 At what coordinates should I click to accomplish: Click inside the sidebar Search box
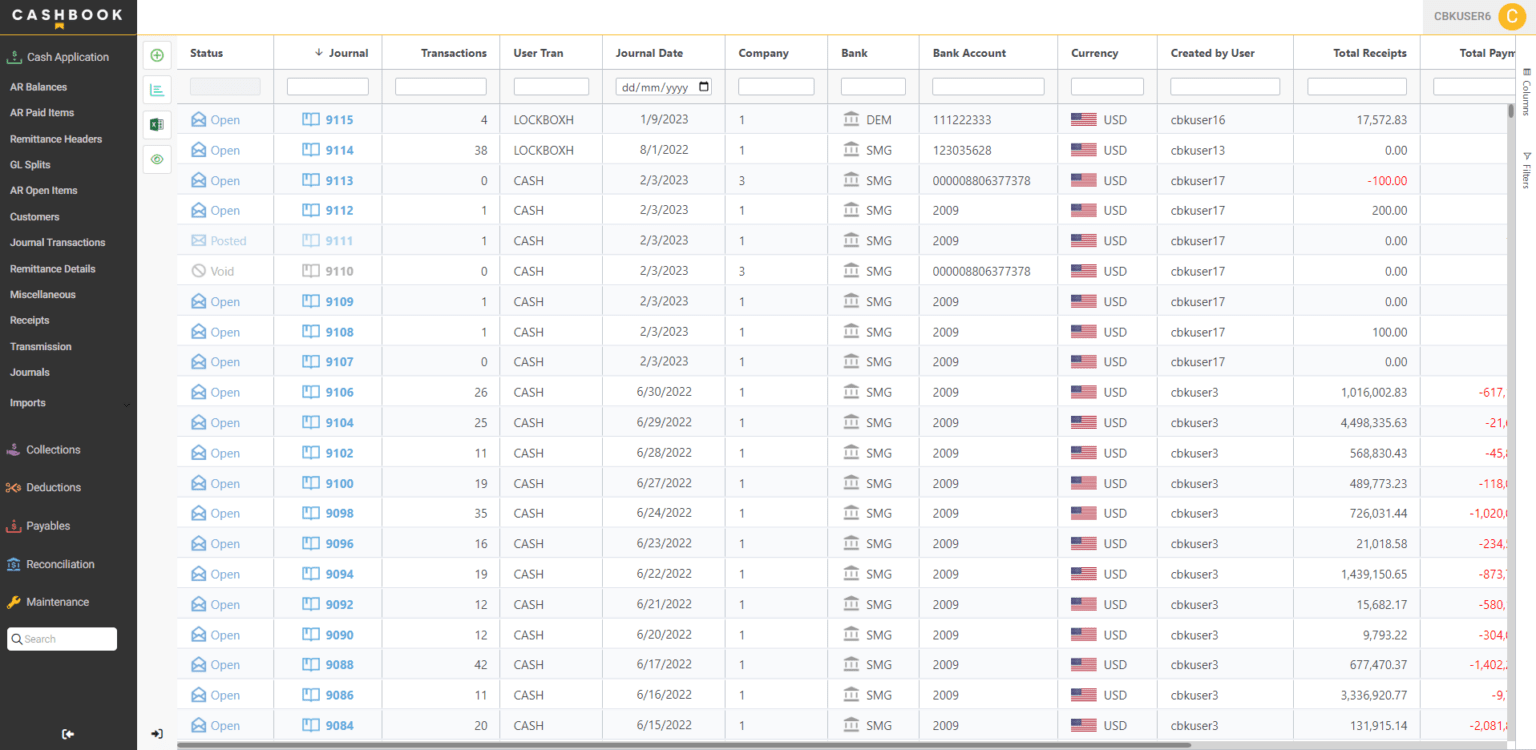tap(62, 638)
